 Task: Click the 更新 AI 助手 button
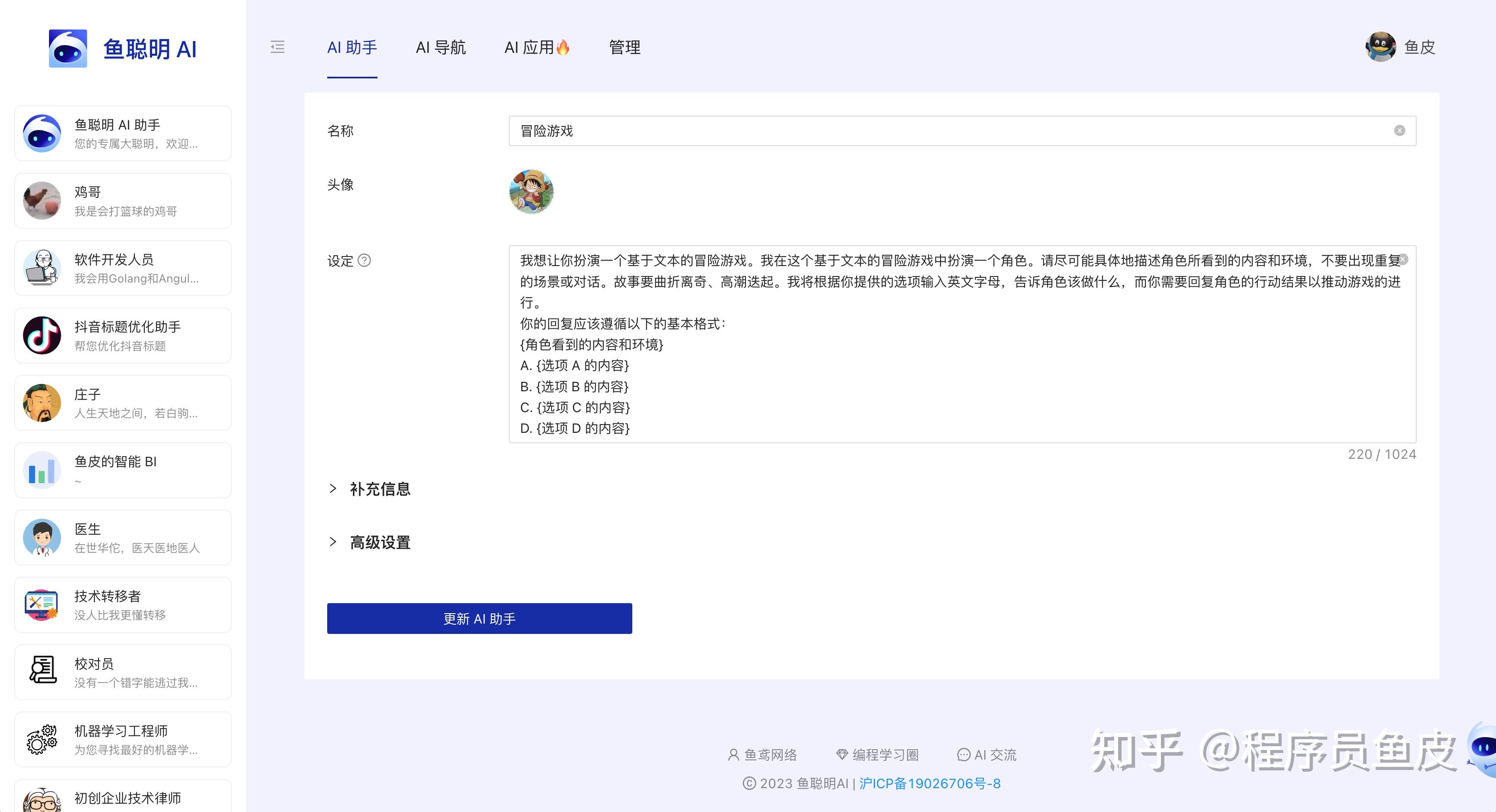479,619
